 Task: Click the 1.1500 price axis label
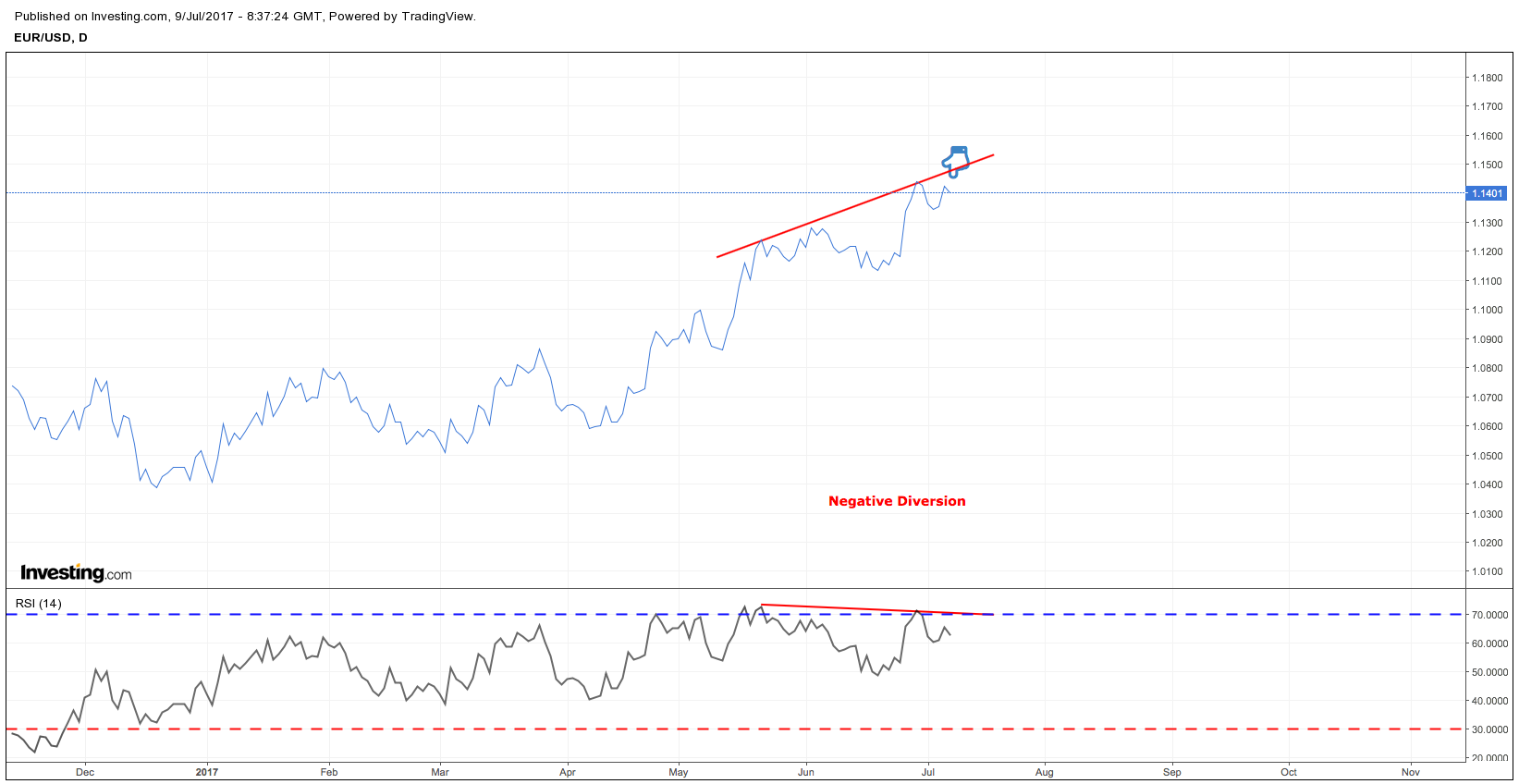pos(1488,165)
